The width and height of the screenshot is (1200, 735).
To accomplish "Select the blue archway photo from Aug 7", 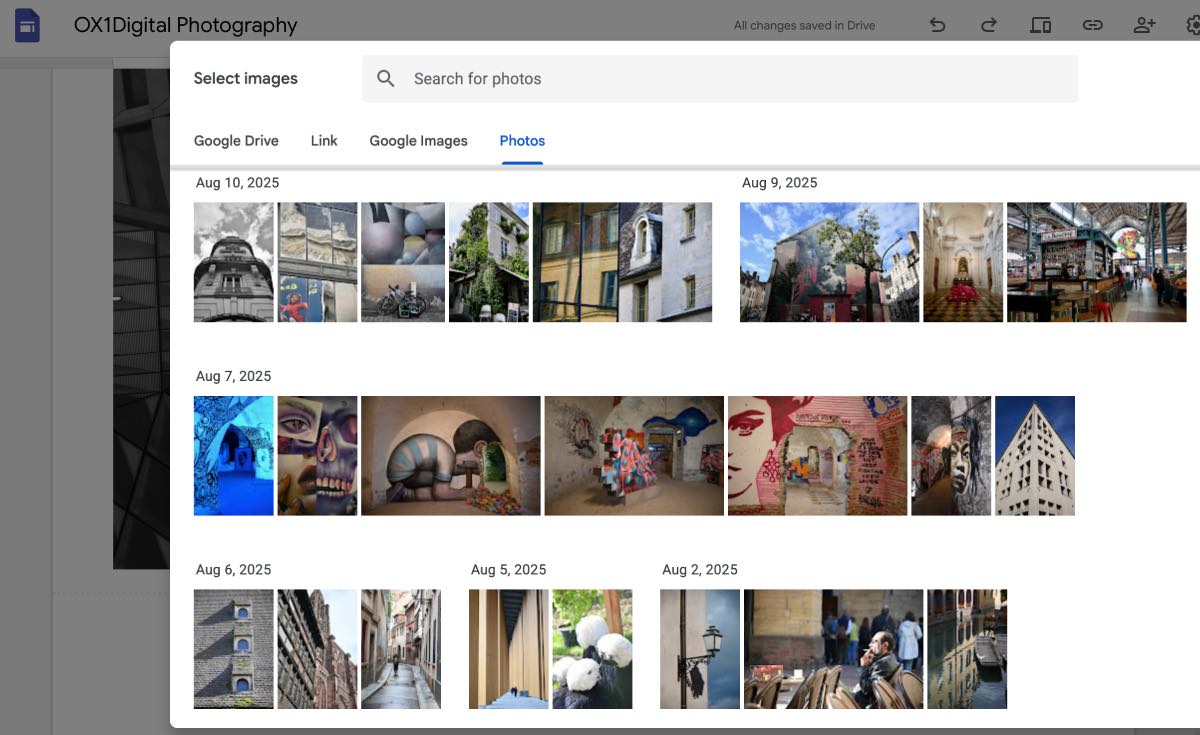I will [233, 455].
